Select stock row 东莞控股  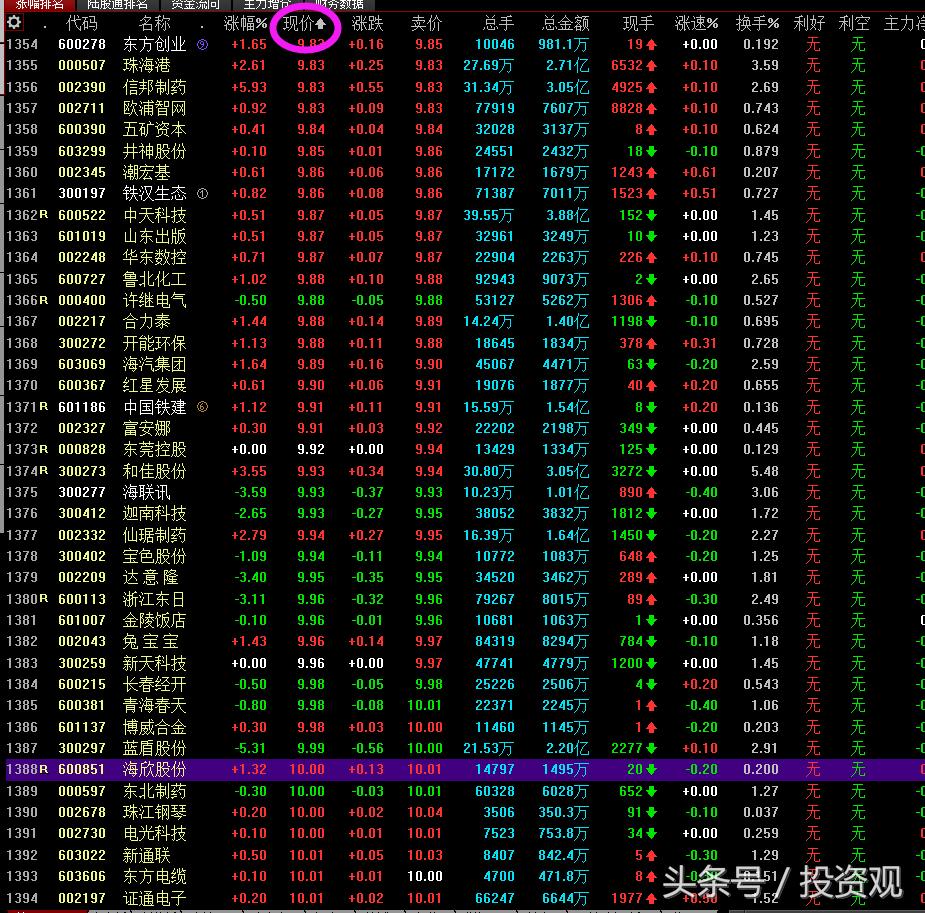coord(465,449)
